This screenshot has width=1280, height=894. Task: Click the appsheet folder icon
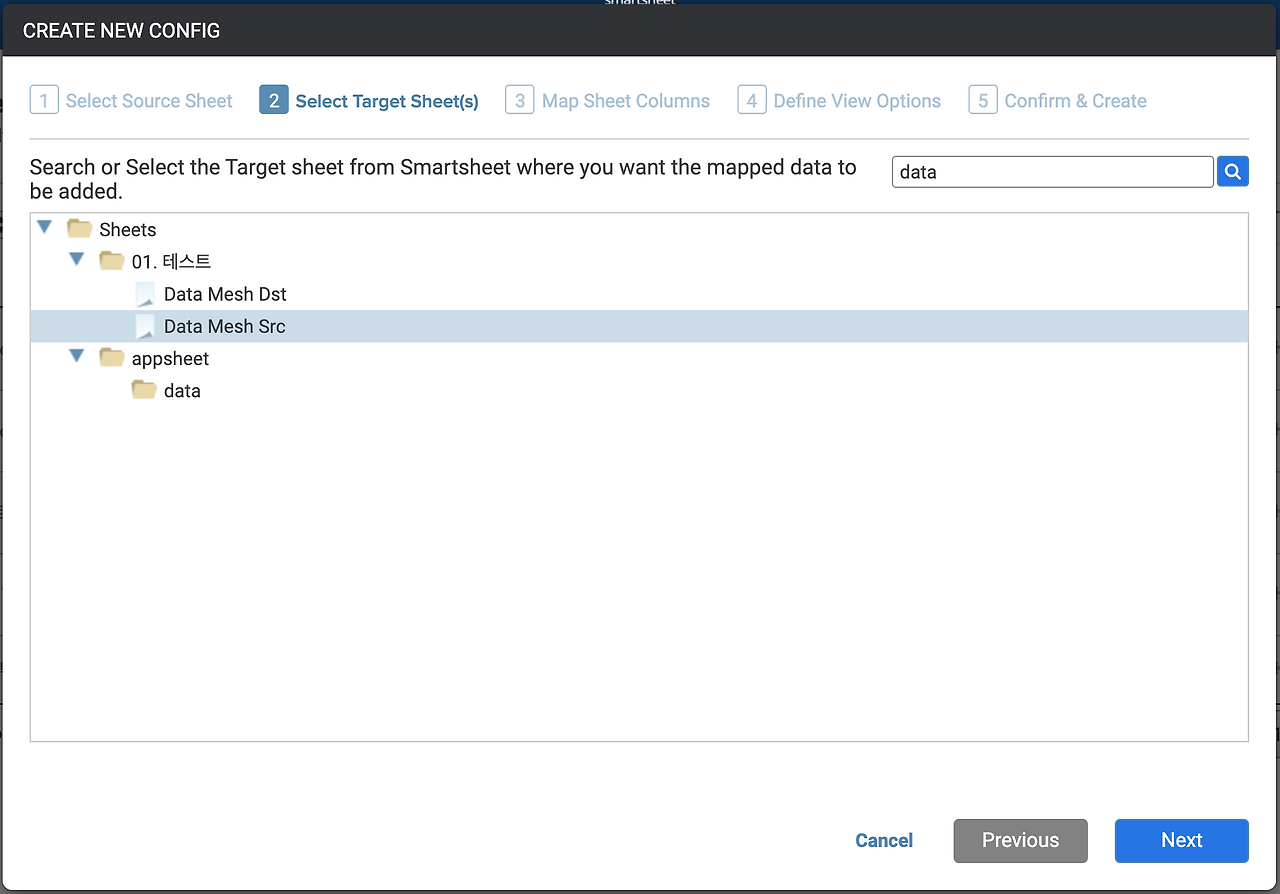pos(112,358)
